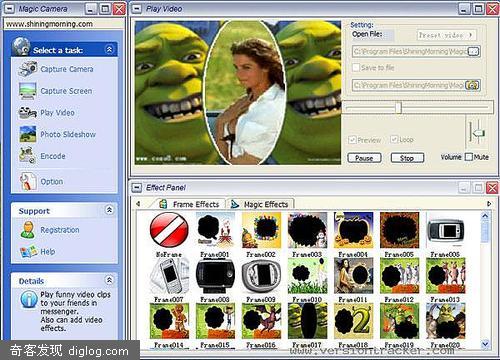Open the Capture Camera task
Screen dimensions: 500x360
click(56, 69)
